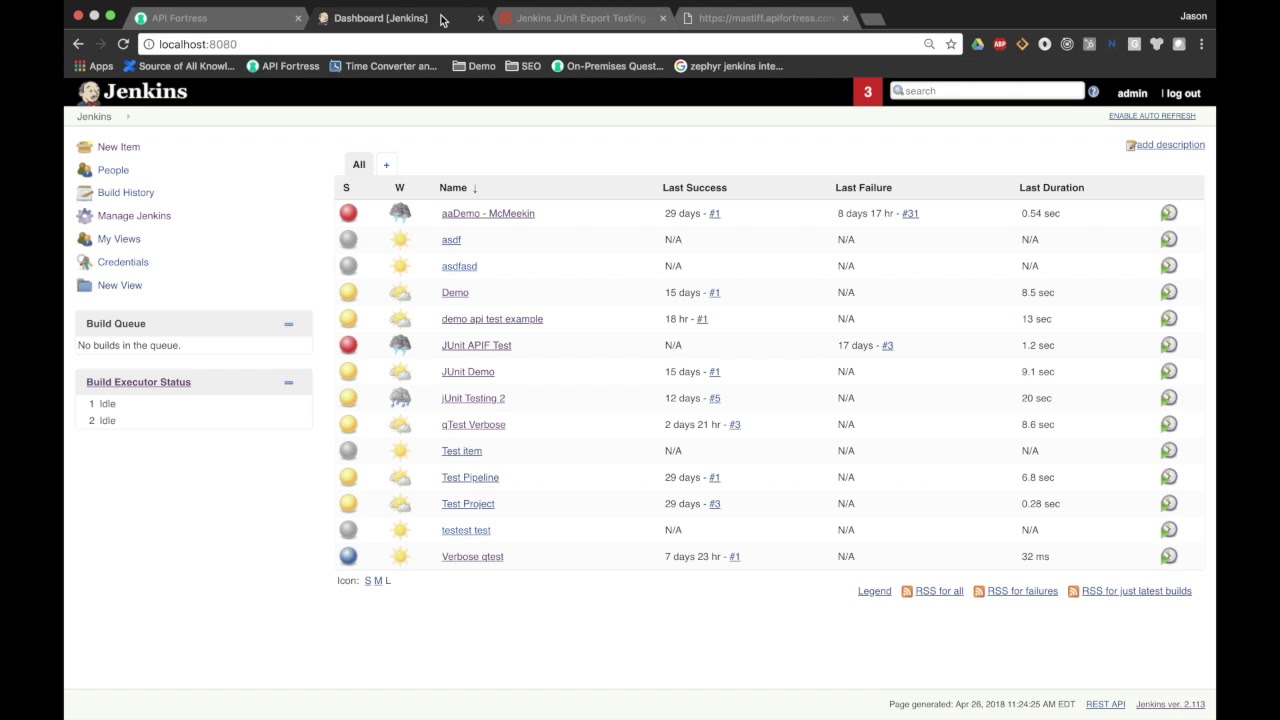Open Manage Jenkins settings
This screenshot has height=720, width=1280.
click(x=134, y=216)
